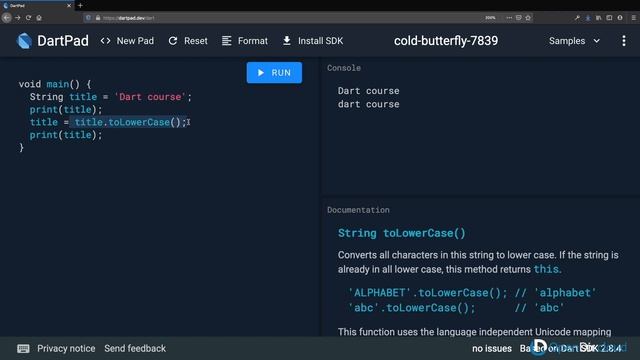Open the browser hamburger menu

633,18
